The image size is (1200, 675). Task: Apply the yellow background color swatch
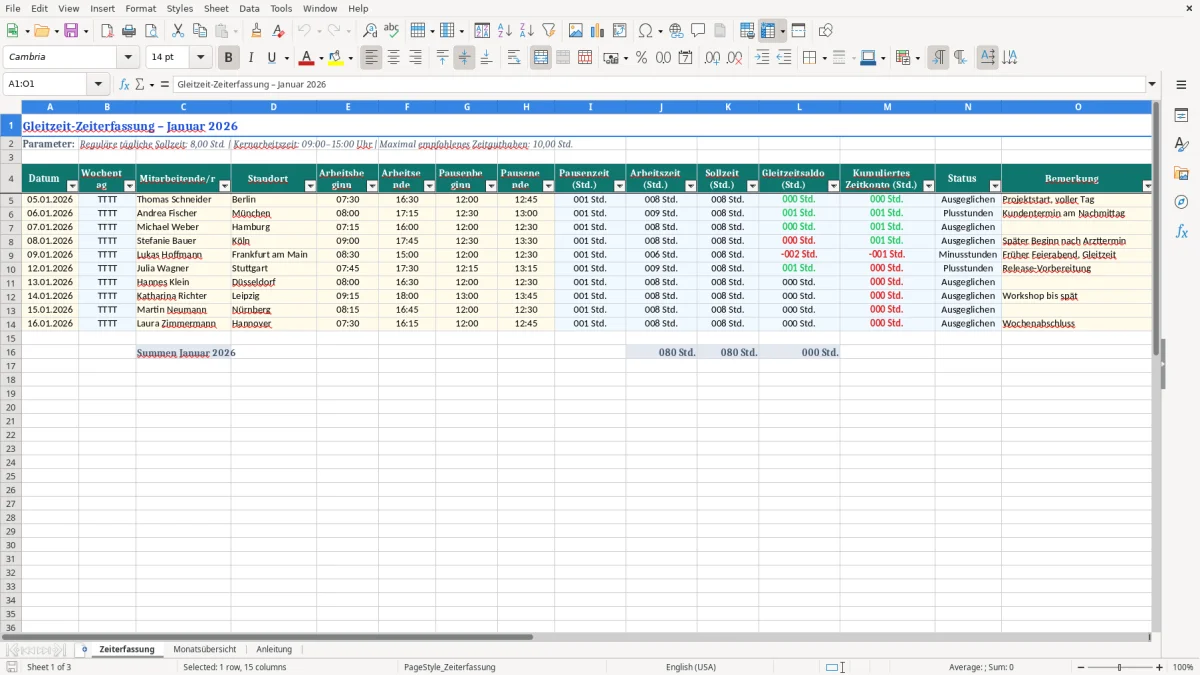(x=335, y=58)
